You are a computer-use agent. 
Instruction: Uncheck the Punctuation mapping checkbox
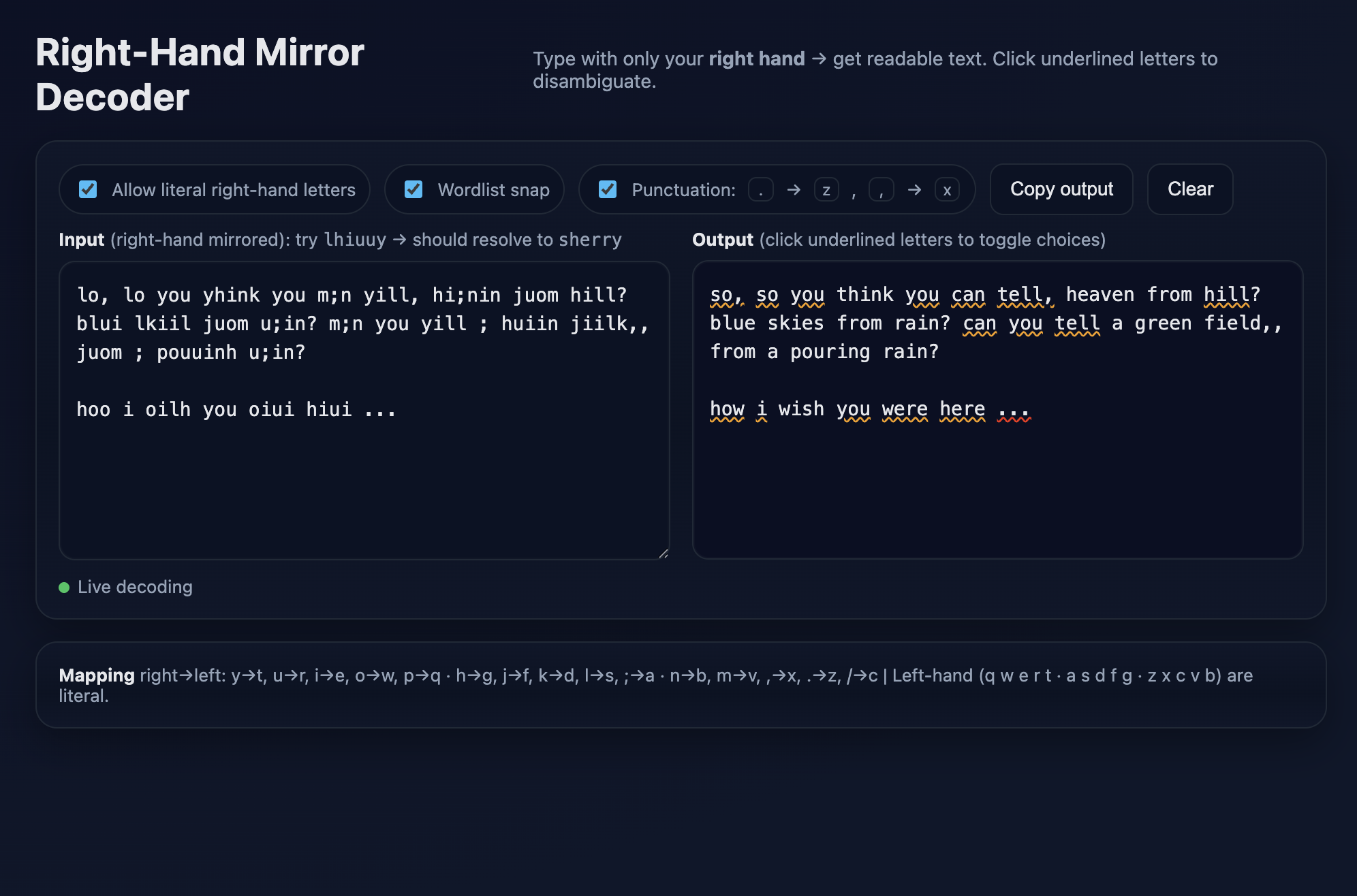608,189
